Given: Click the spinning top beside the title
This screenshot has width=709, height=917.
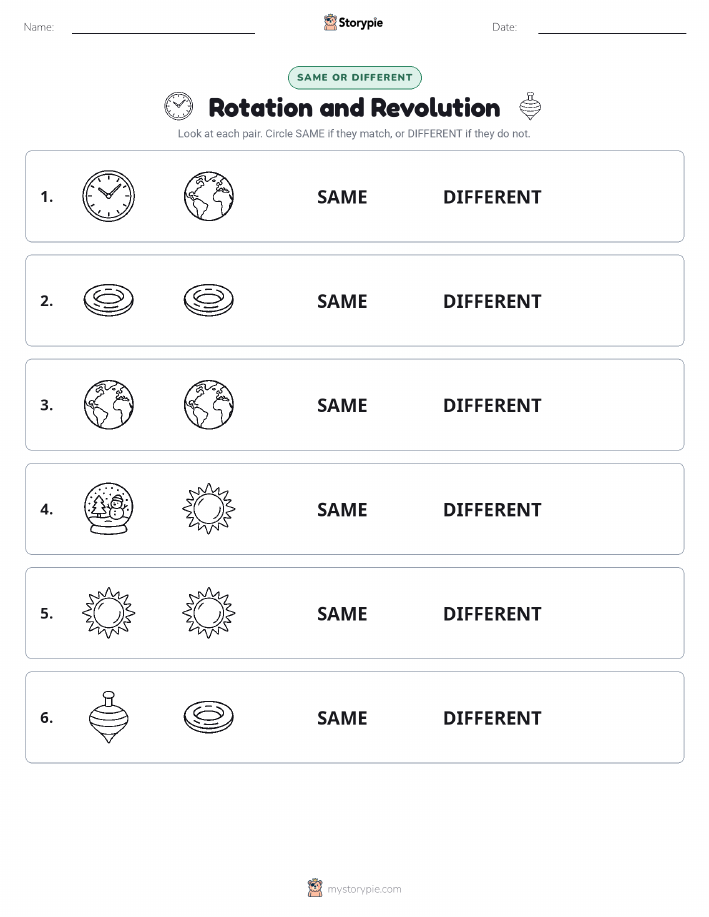Looking at the screenshot, I should click(530, 106).
